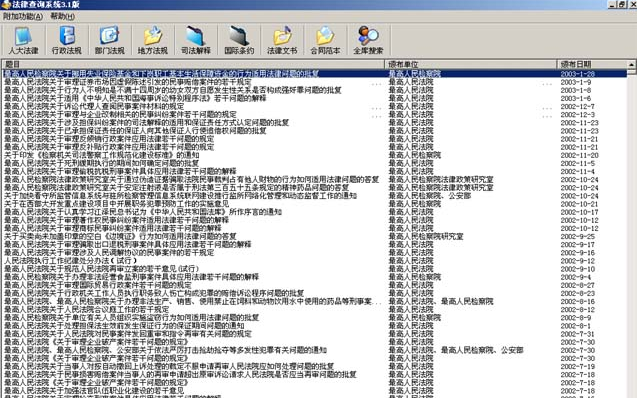Select row about 人民调解协议的民事案件
This screenshot has width=637, height=398.
tap(315, 253)
